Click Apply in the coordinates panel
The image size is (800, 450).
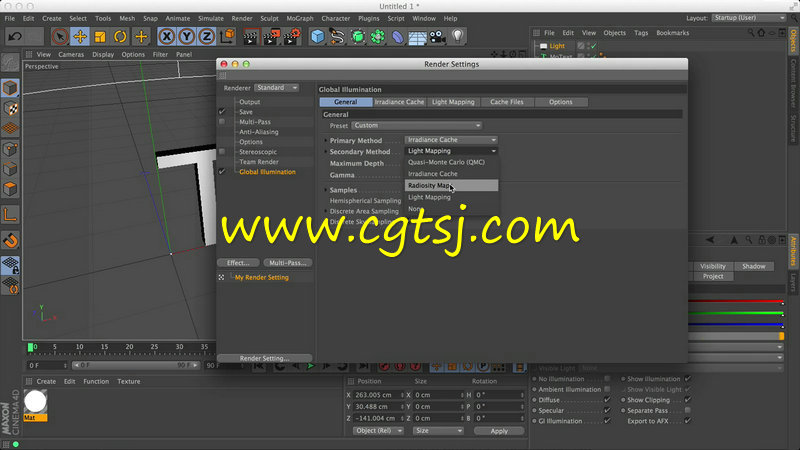[x=499, y=431]
